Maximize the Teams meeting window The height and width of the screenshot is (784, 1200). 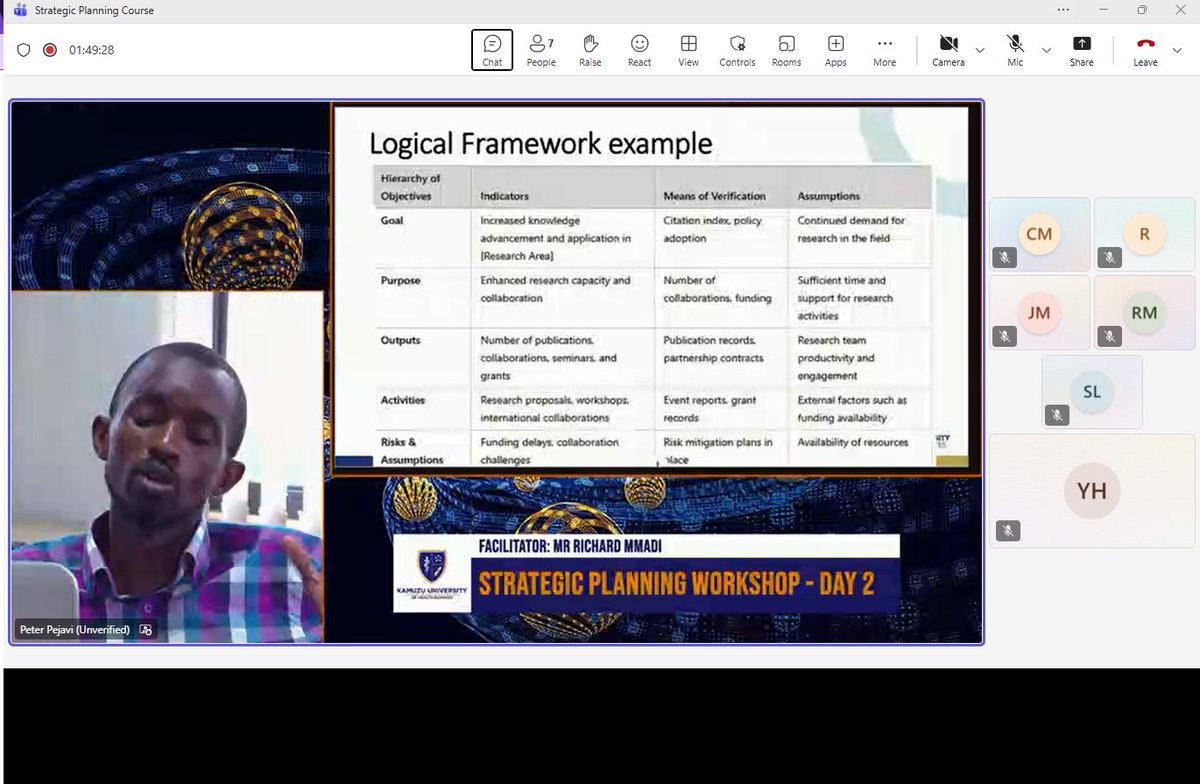point(1141,10)
